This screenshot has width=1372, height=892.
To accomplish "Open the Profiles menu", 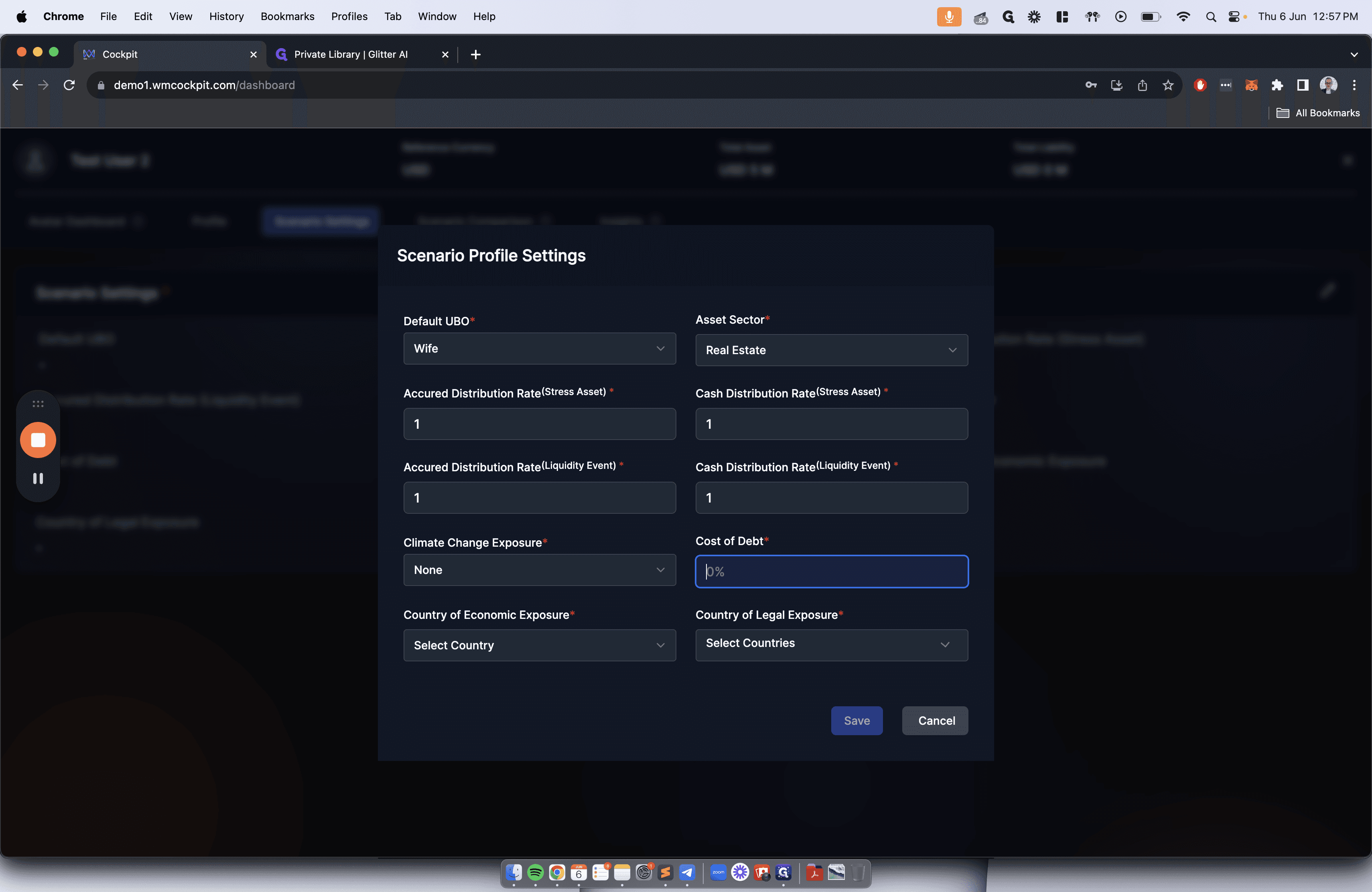I will click(349, 17).
